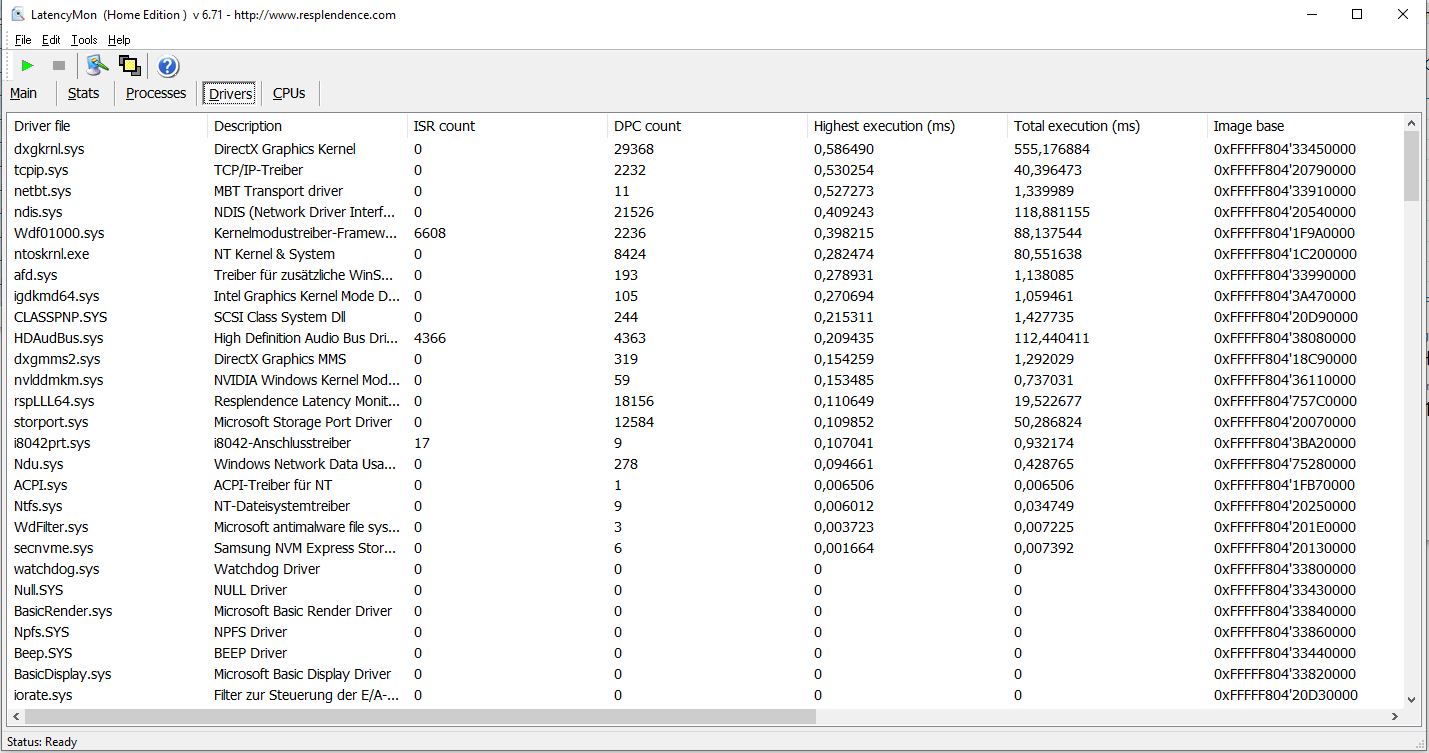Click DirectX Graphics Kernel description cell

point(285,149)
